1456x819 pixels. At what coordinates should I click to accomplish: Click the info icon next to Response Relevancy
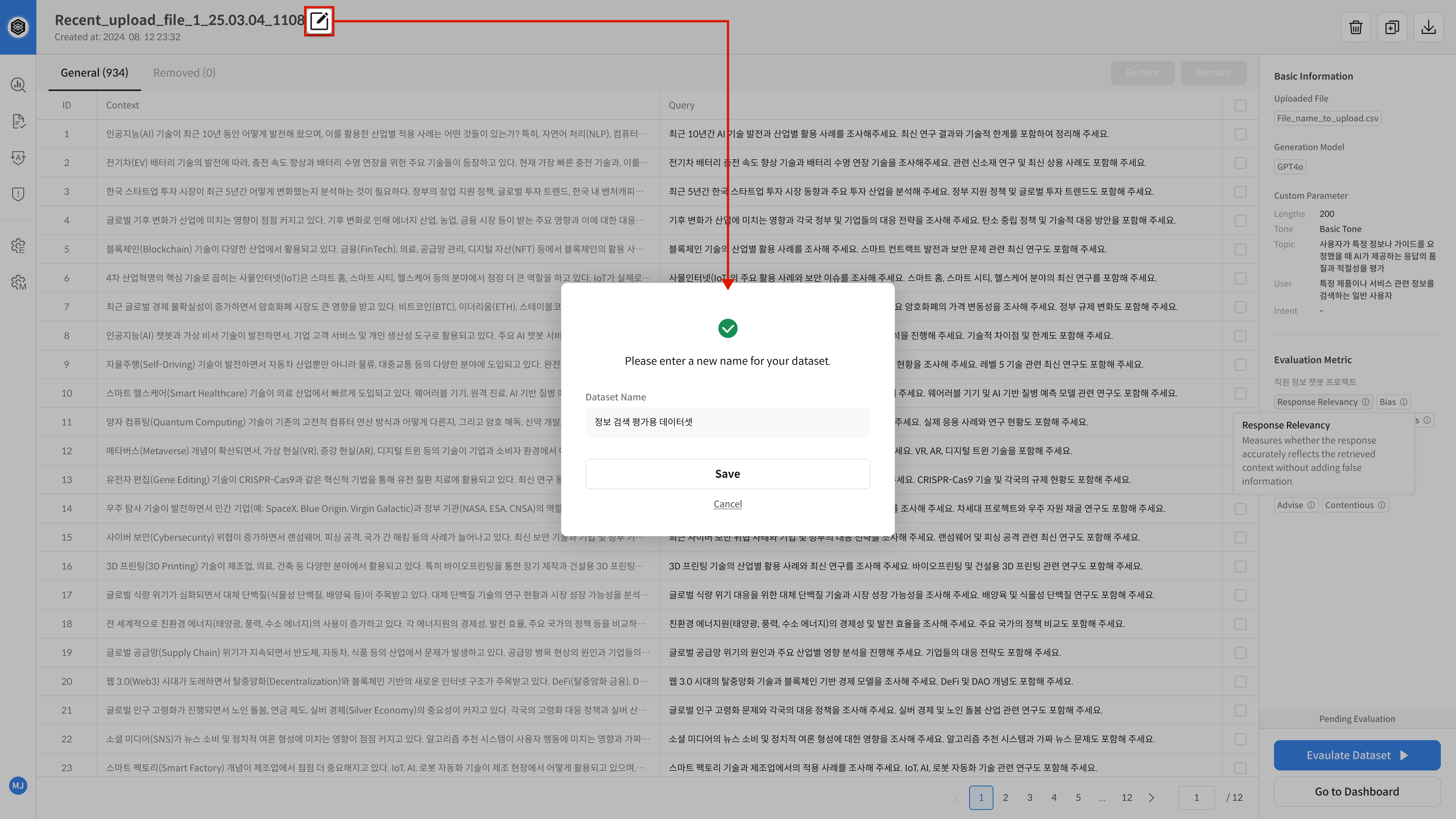click(x=1366, y=402)
